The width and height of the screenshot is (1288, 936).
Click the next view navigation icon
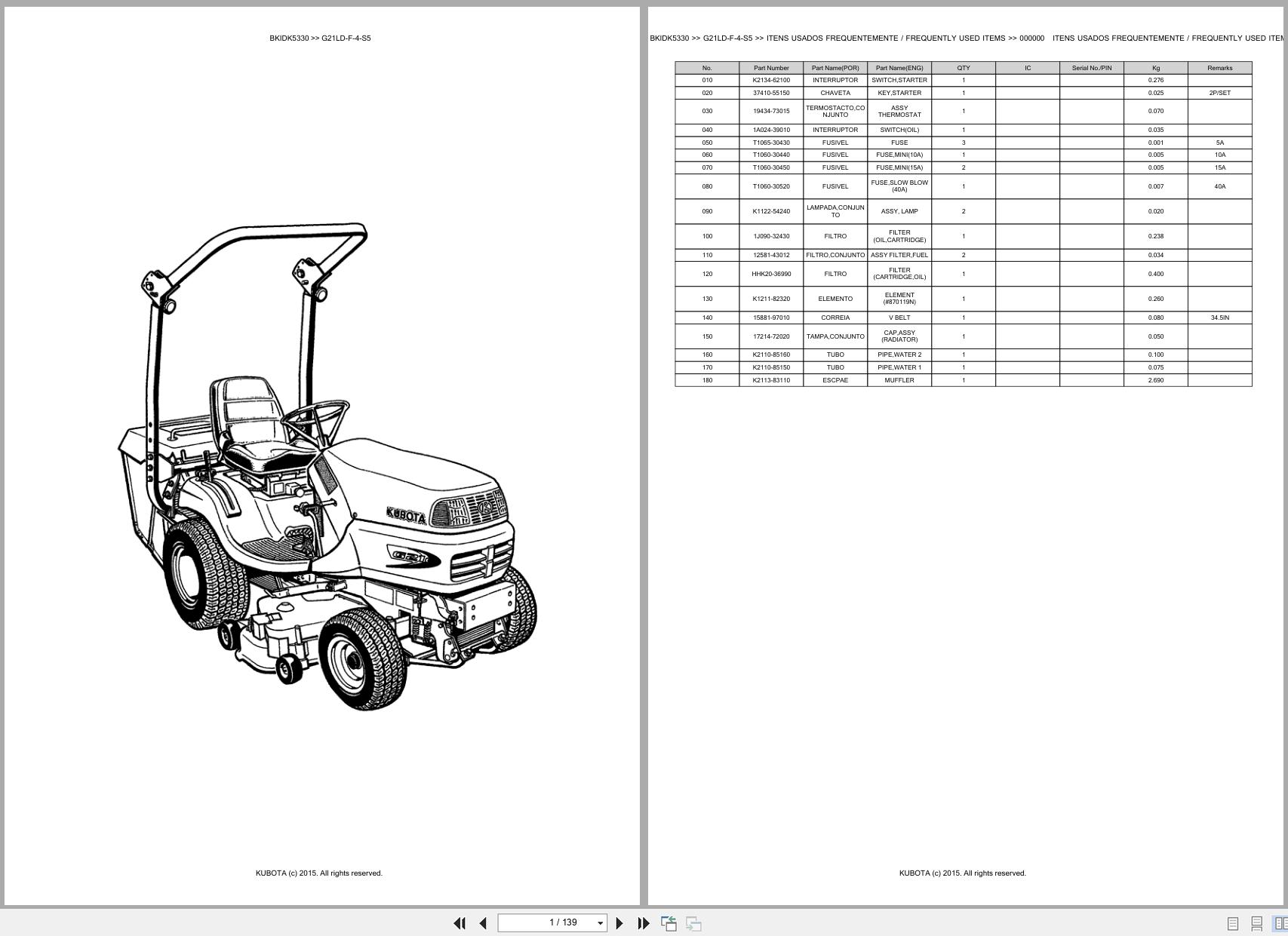693,923
